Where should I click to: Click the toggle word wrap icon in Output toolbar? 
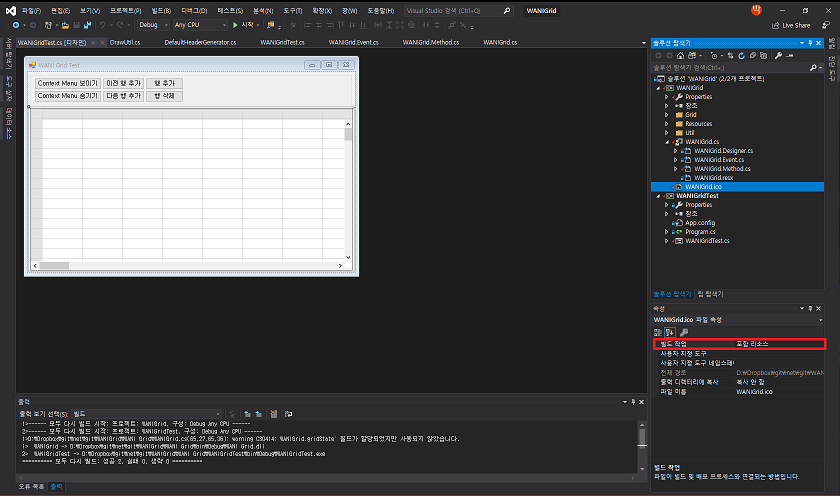(x=288, y=414)
